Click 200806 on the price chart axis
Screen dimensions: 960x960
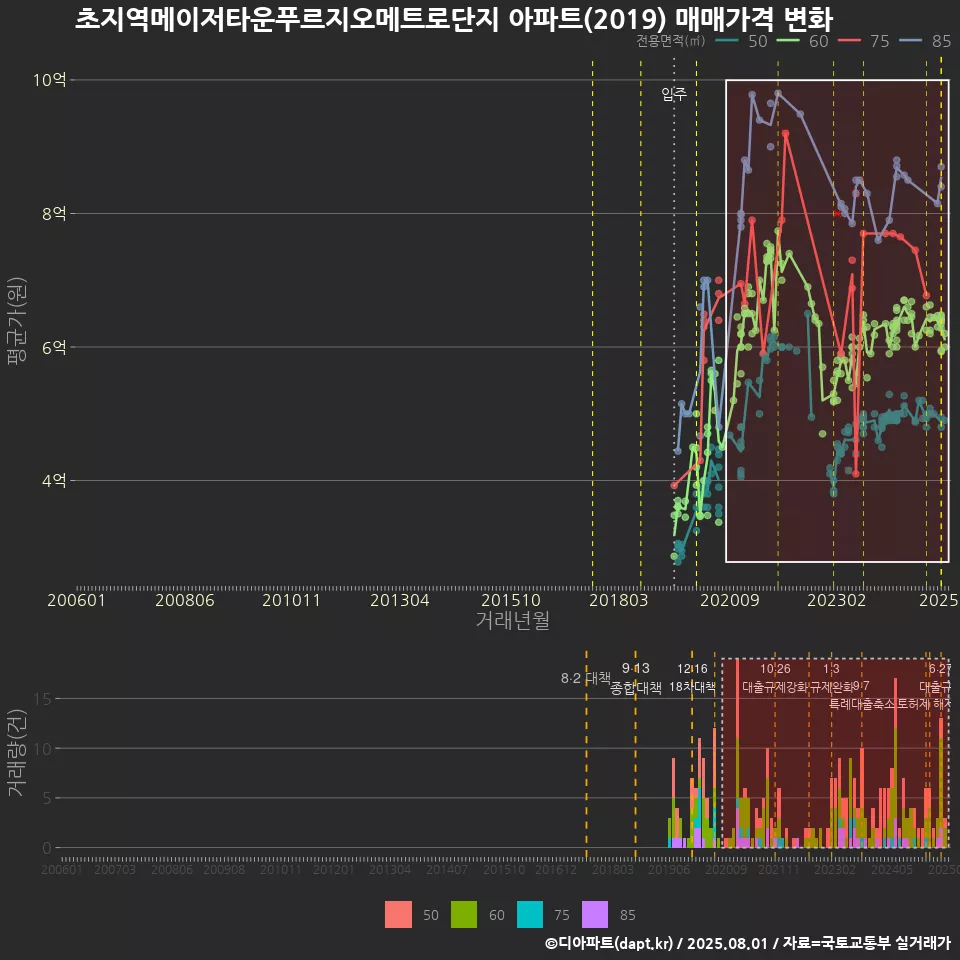(x=185, y=600)
